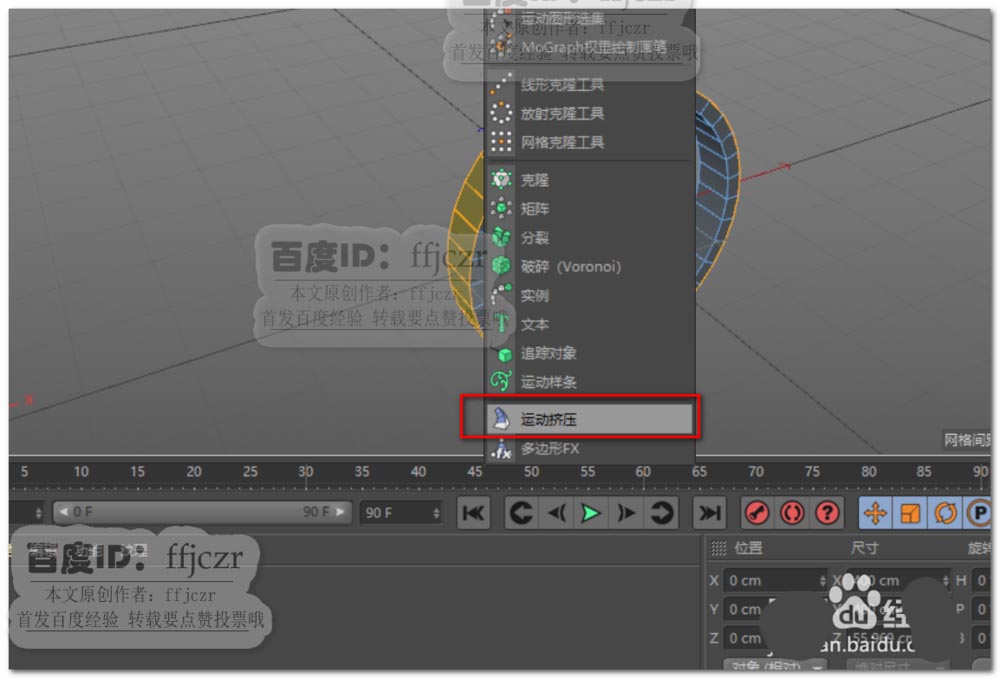Step forward one frame
Image resolution: width=1000 pixels, height=679 pixels.
point(626,513)
